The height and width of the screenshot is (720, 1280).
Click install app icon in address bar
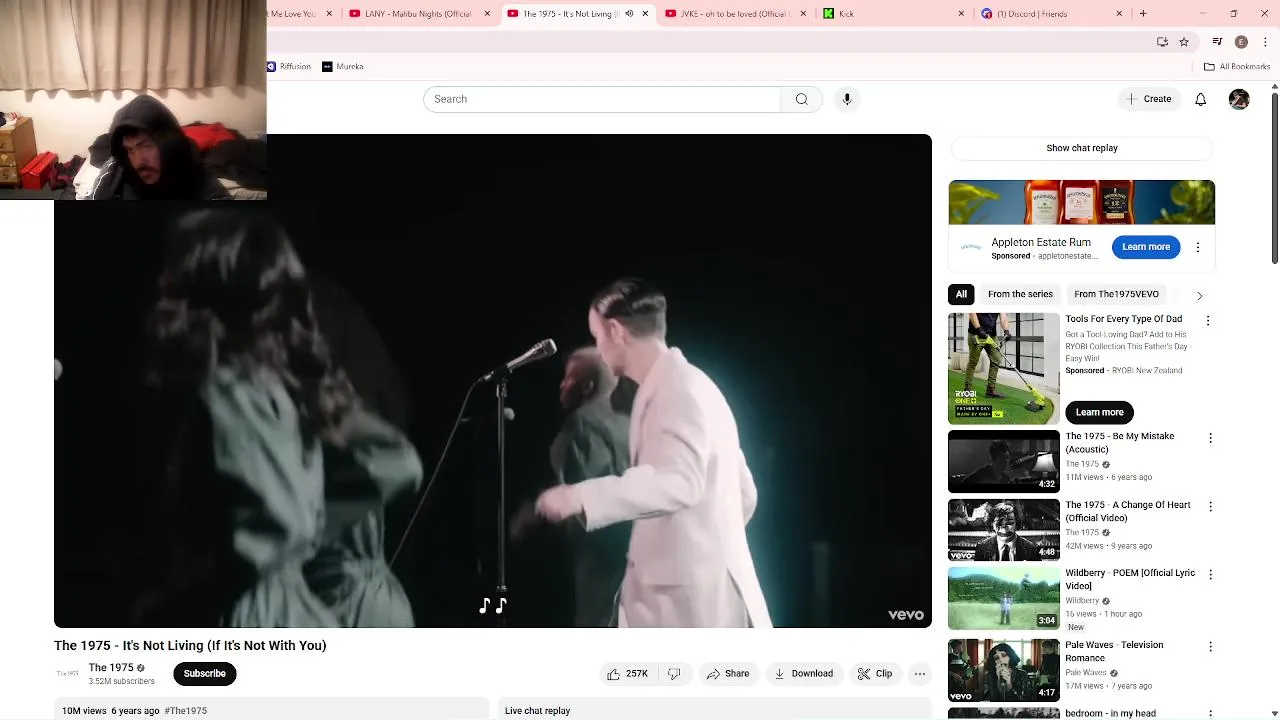coord(1162,42)
